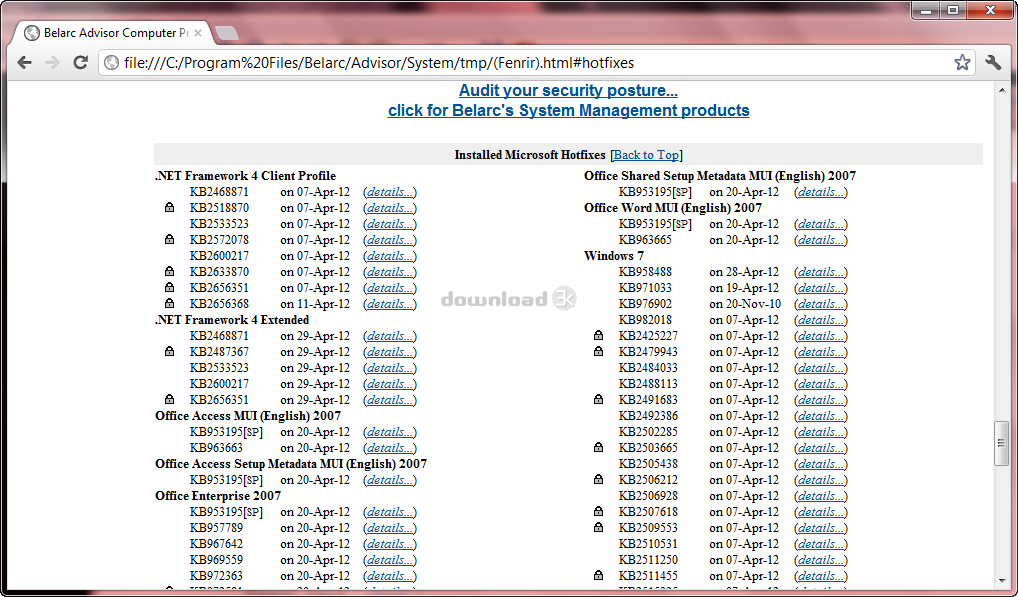
Task: Click the lock icon beside KB2509553
Action: click(x=599, y=527)
